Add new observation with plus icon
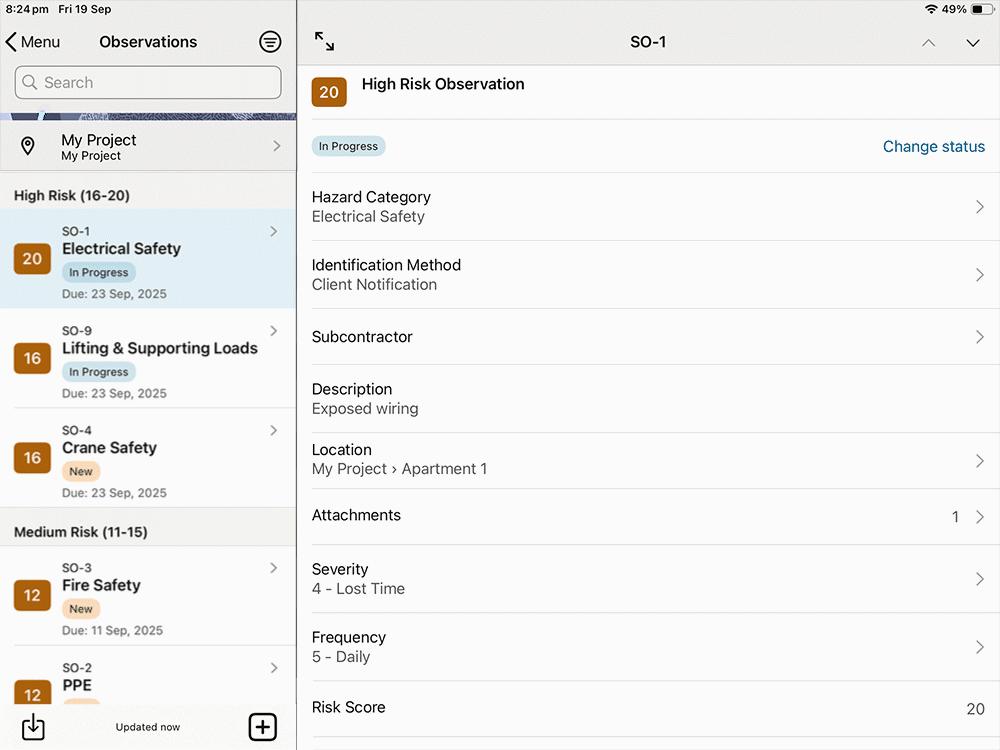The image size is (1000, 750). pos(262,727)
